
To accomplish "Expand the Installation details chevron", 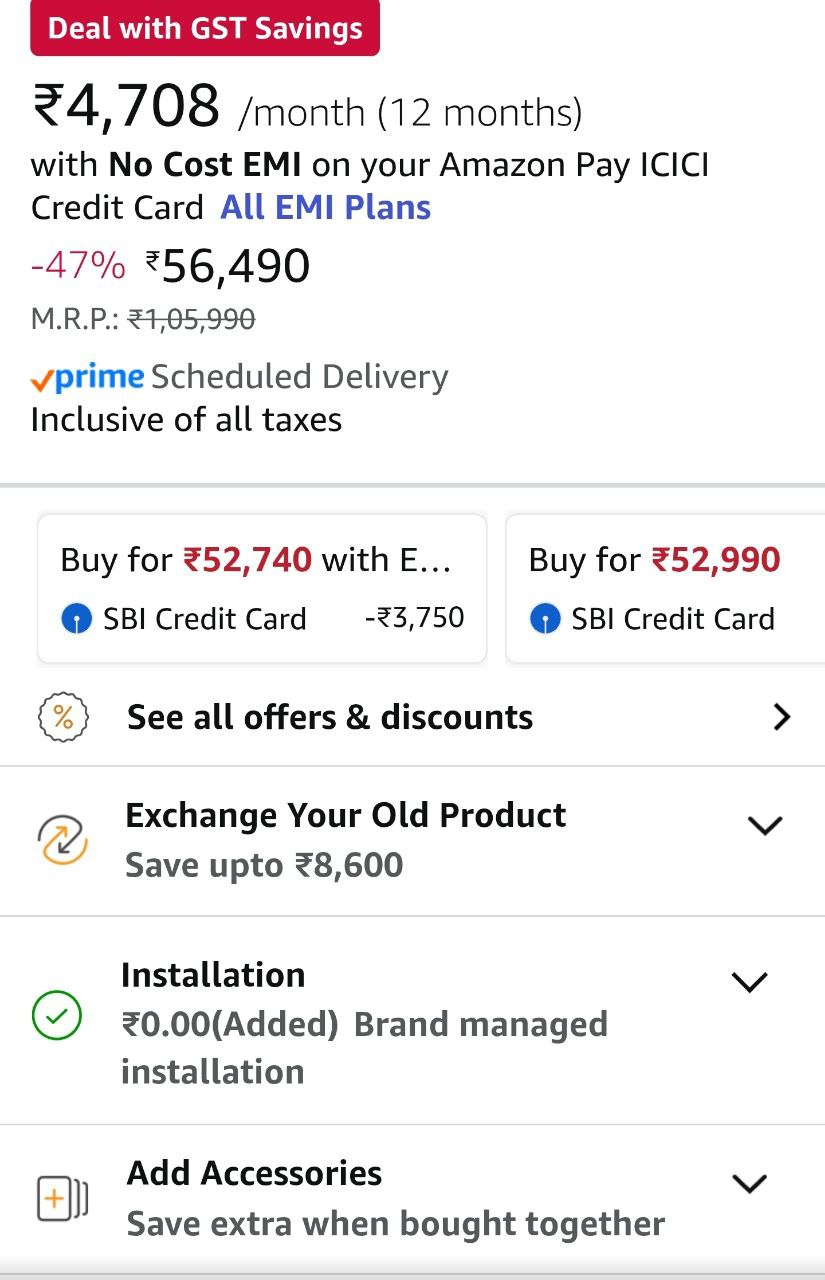I will pyautogui.click(x=749, y=983).
